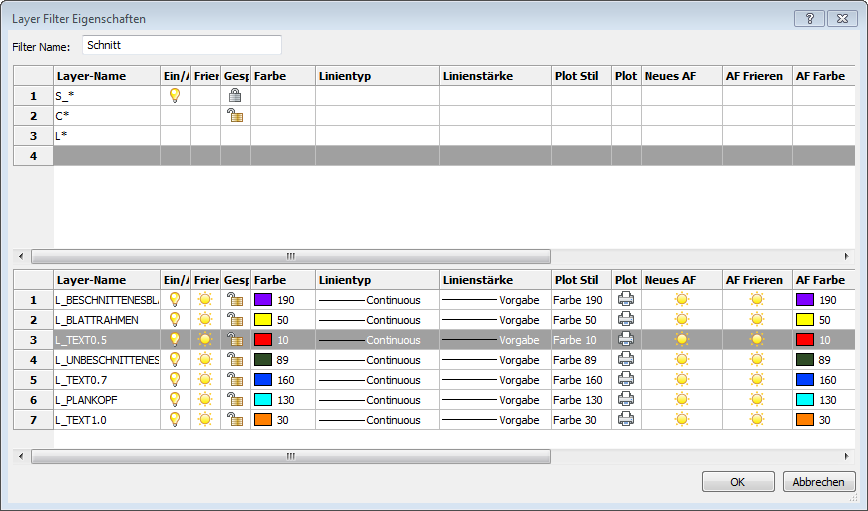Toggle the light bulb on the S_* filter row

point(175,96)
